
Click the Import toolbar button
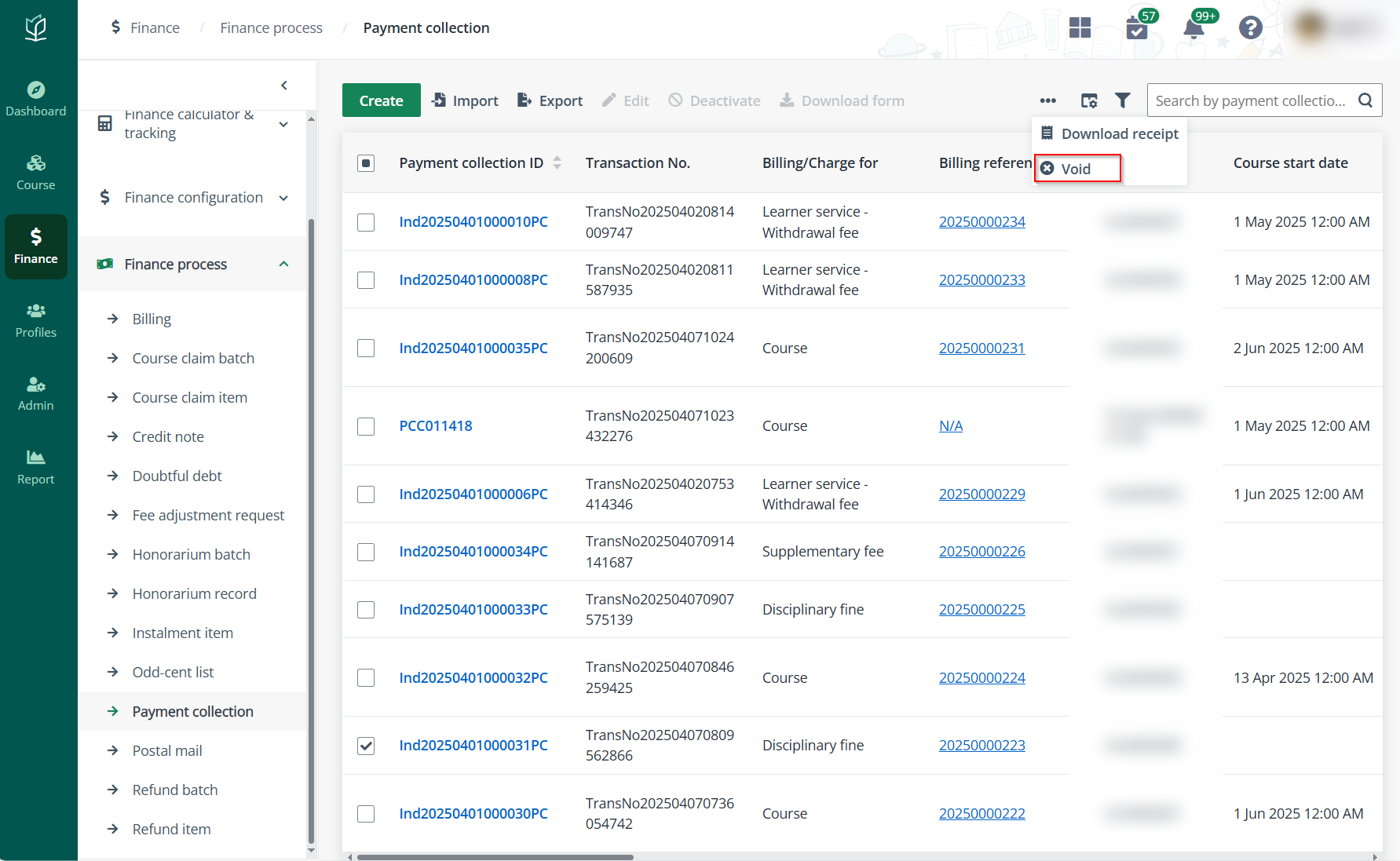[x=465, y=100]
